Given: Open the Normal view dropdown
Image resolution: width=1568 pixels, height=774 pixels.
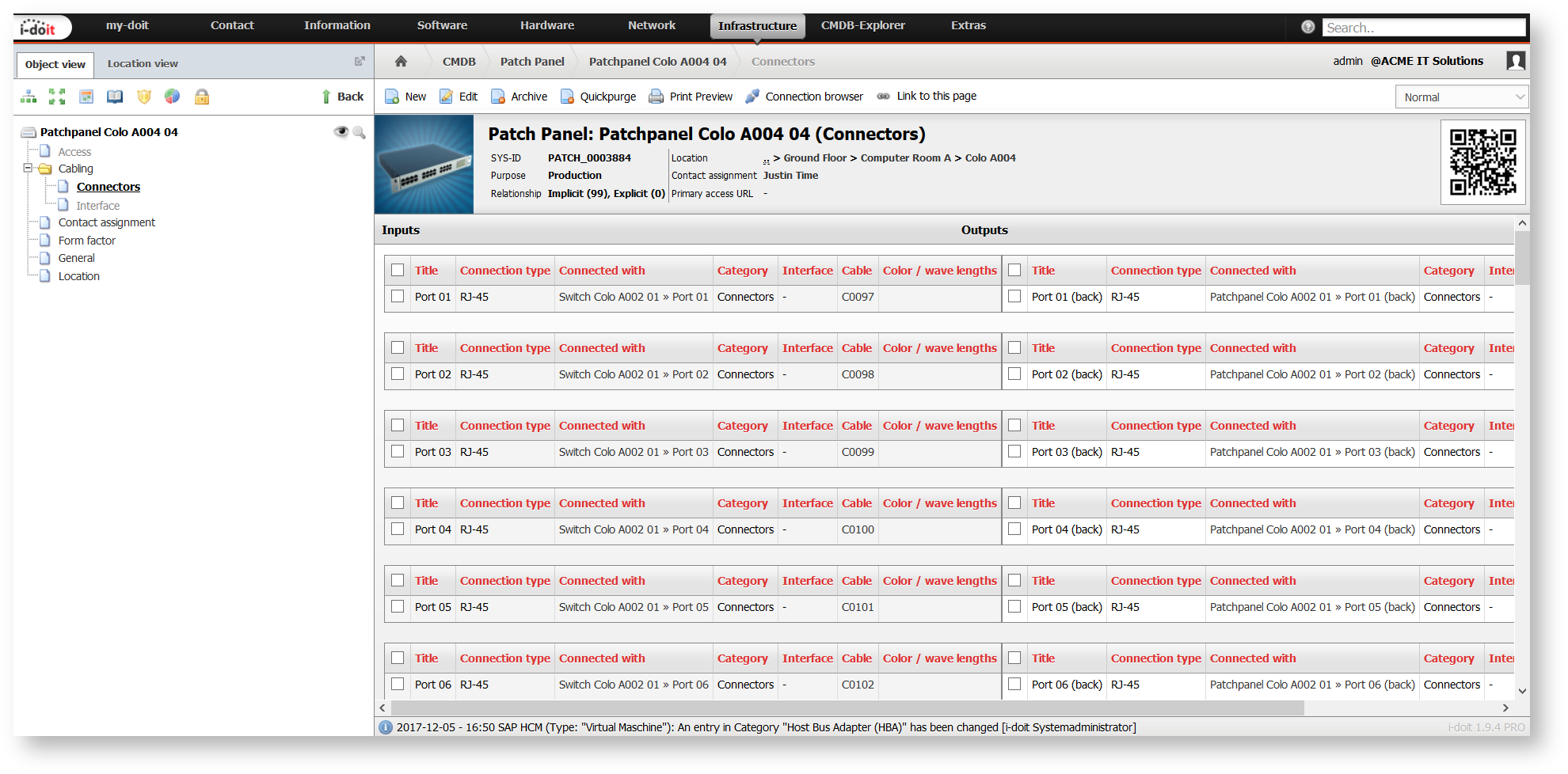Looking at the screenshot, I should [x=1461, y=97].
